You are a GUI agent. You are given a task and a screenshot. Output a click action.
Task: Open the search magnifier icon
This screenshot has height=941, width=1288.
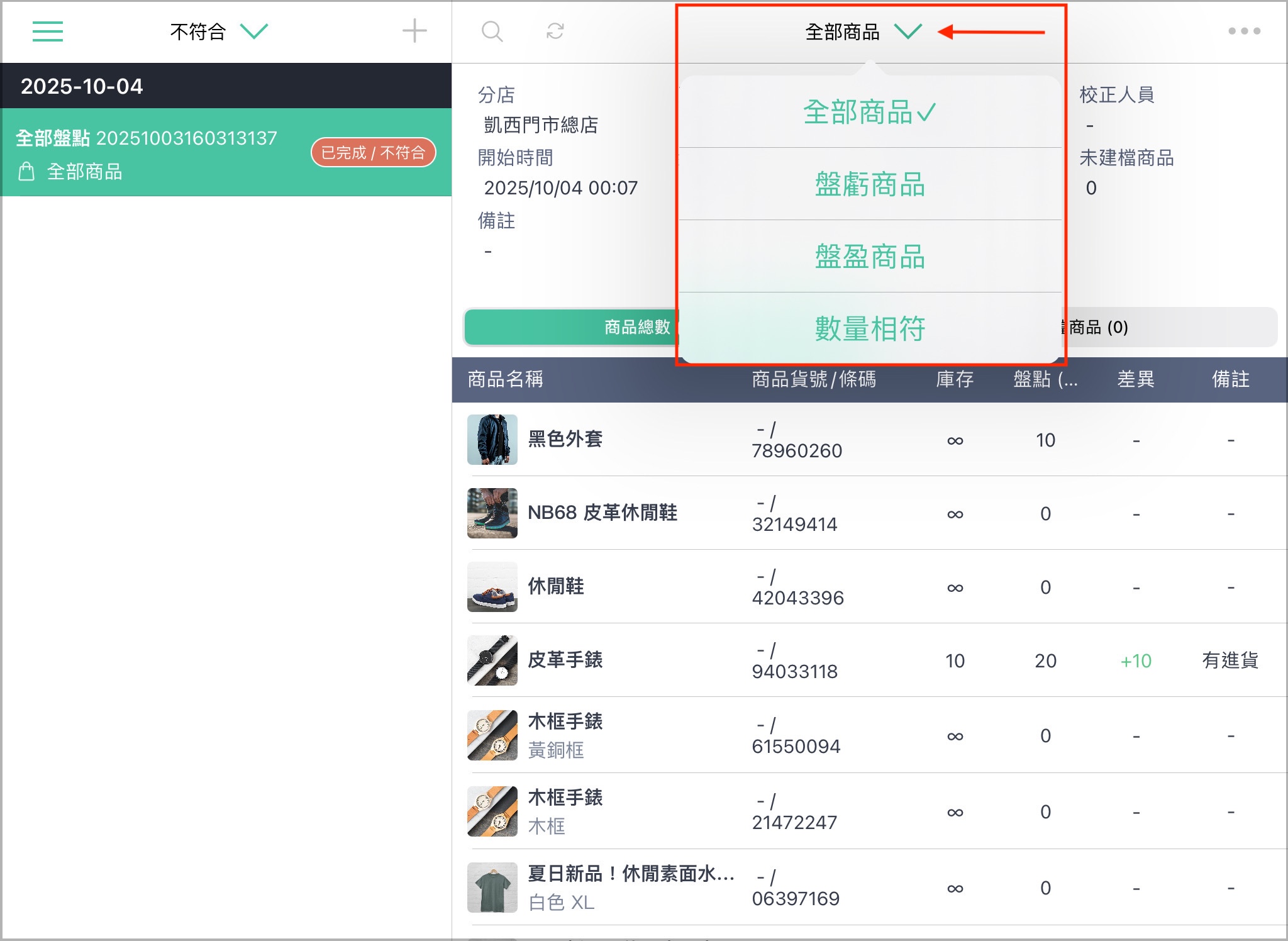[492, 31]
